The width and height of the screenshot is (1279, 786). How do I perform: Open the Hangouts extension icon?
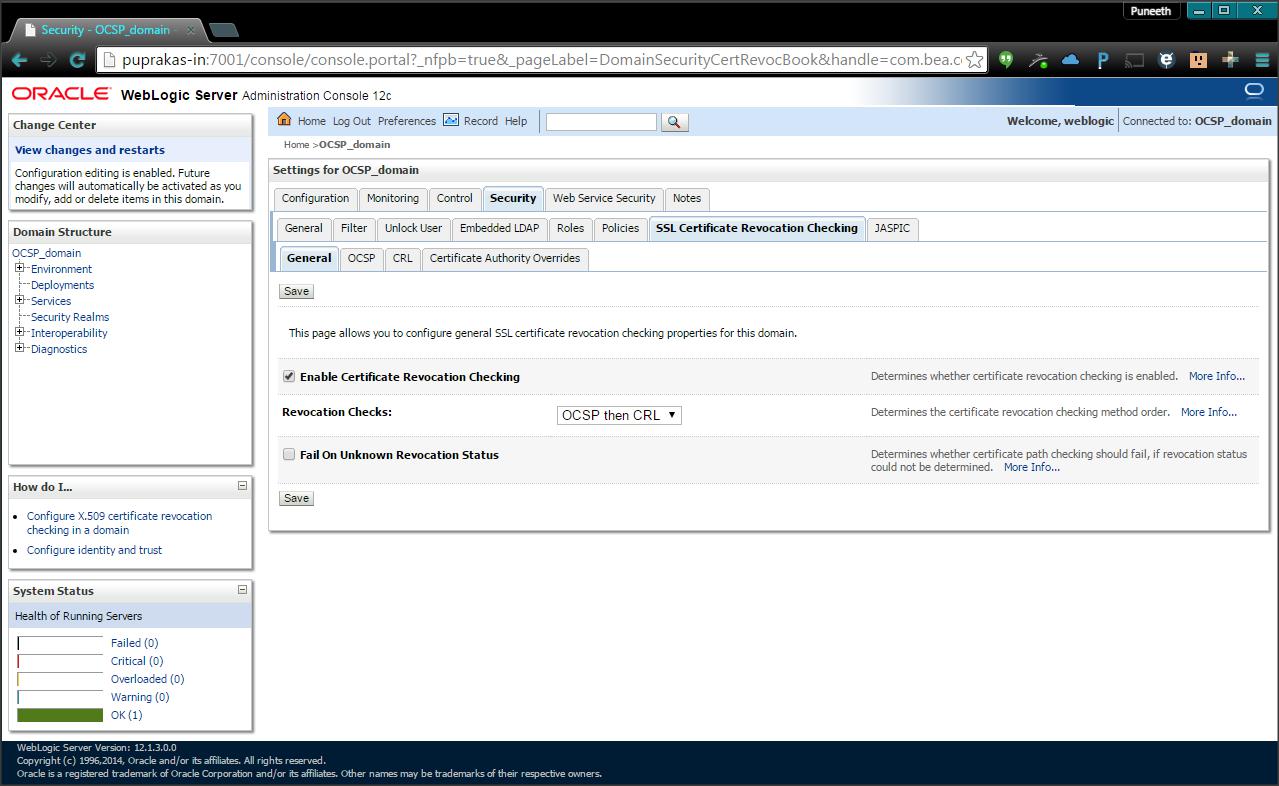1006,60
